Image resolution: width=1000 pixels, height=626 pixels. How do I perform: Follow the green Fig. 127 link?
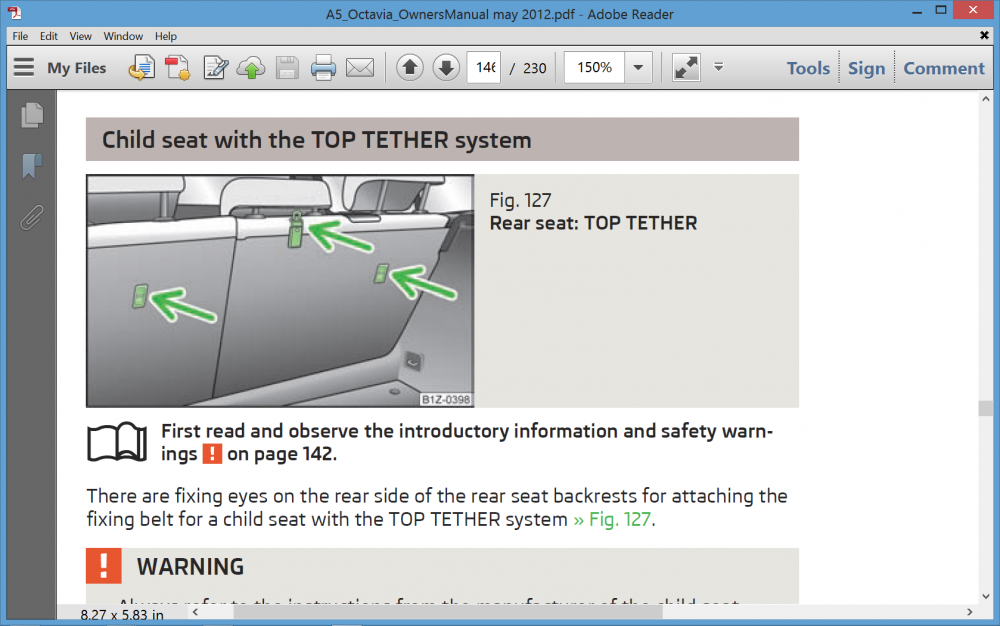tap(612, 520)
